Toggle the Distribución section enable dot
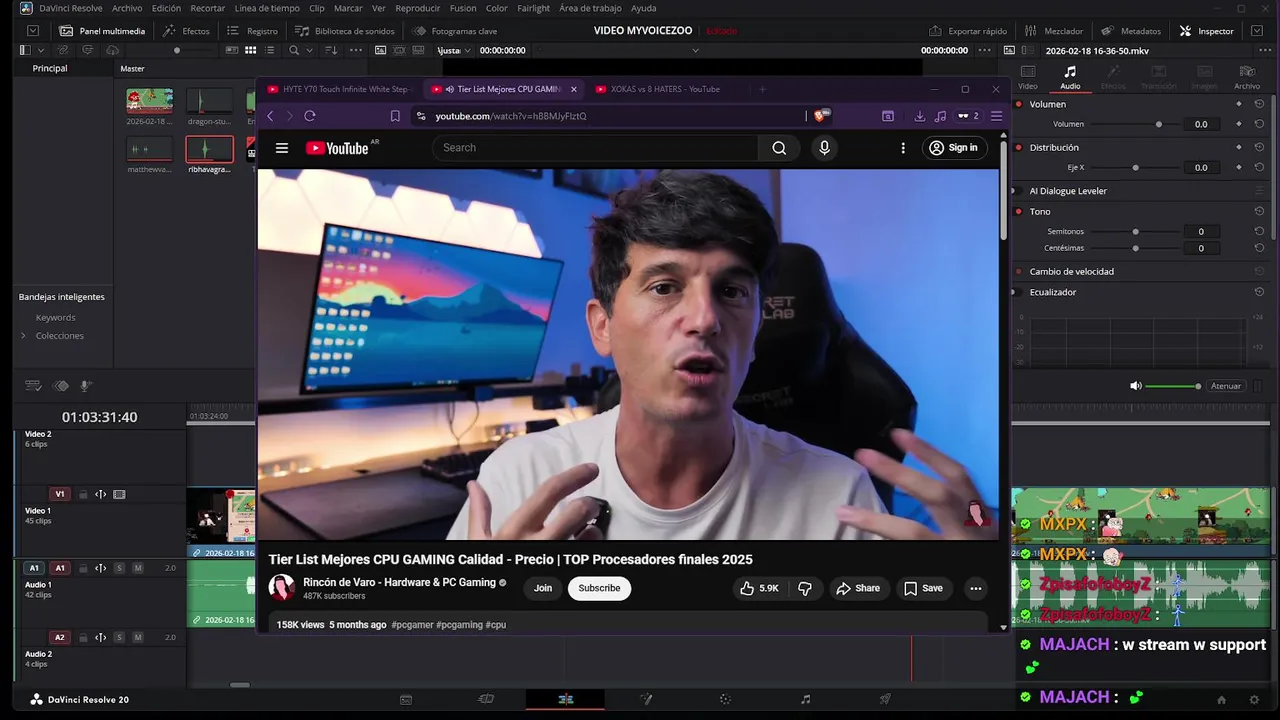The image size is (1280, 720). 1019,147
